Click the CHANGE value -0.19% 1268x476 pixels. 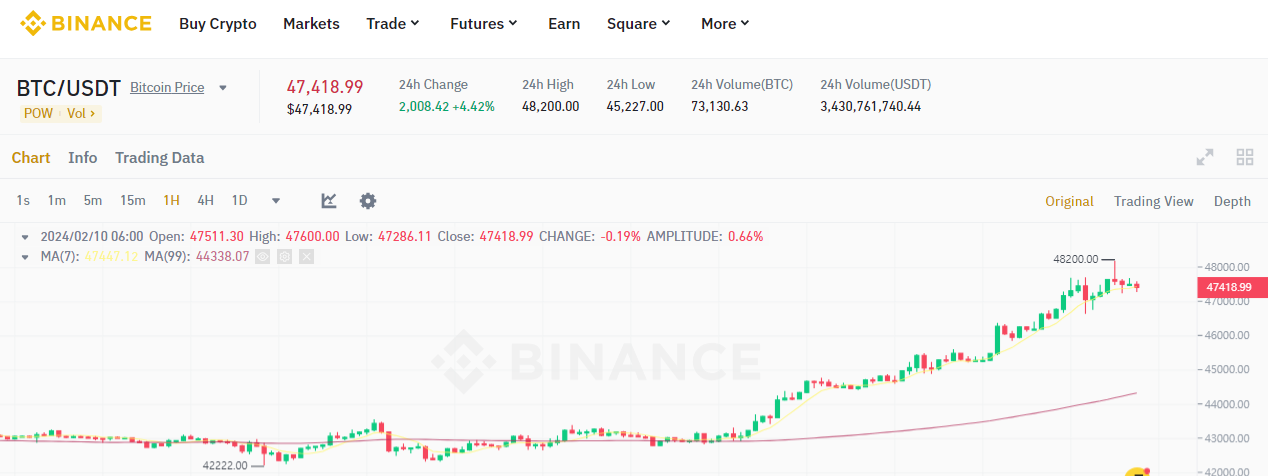coord(620,237)
